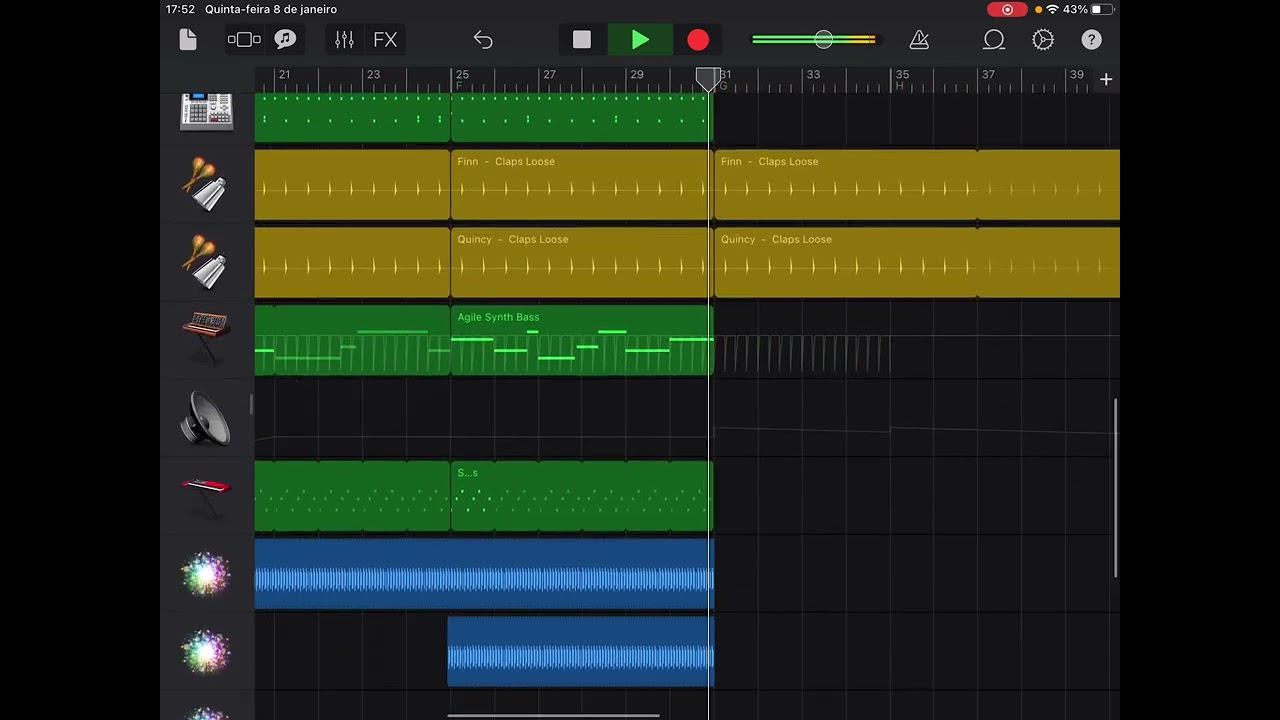Click the track header resize handle
1280x720 pixels.
pos(251,404)
